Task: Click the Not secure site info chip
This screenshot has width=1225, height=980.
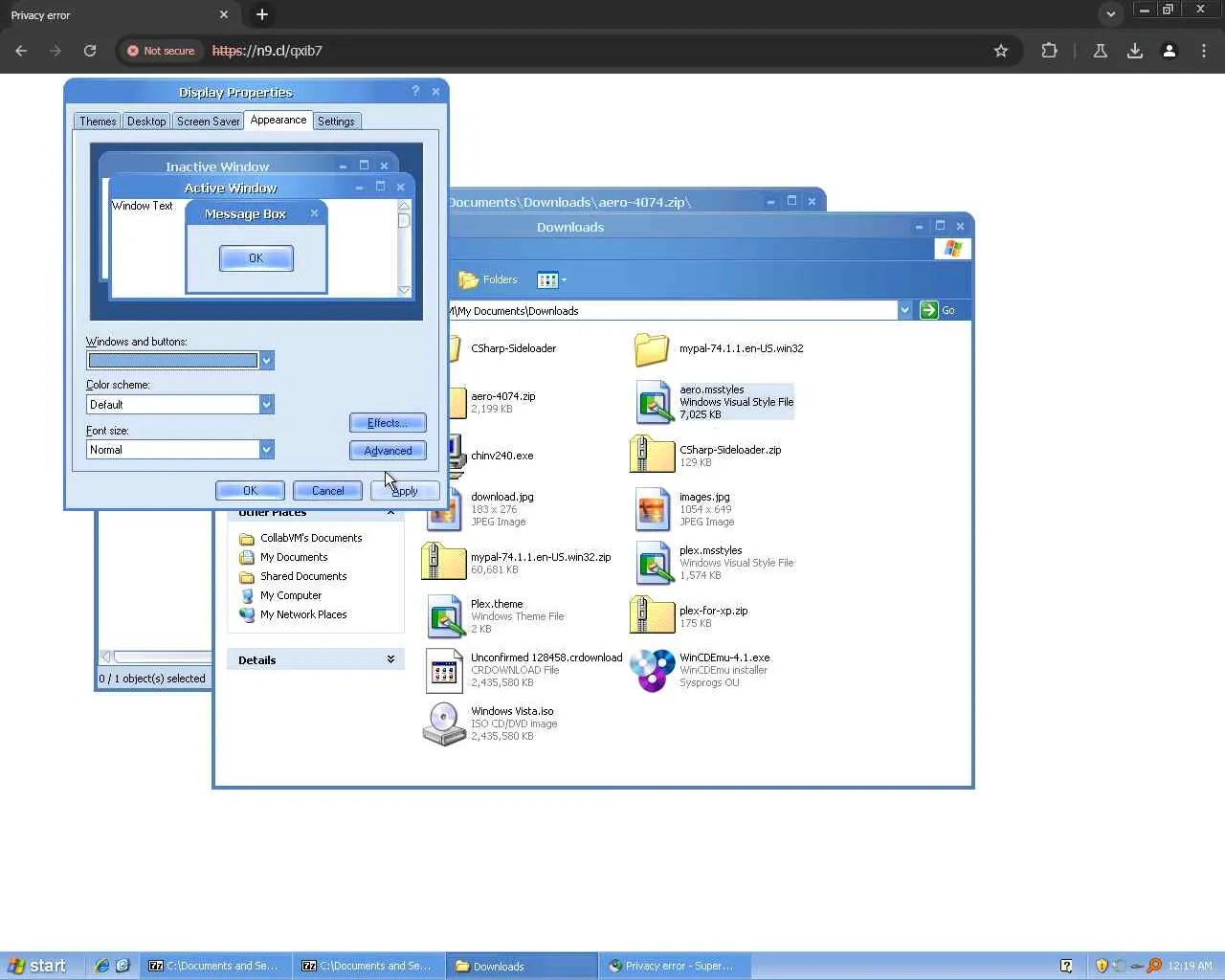Action: point(161,51)
